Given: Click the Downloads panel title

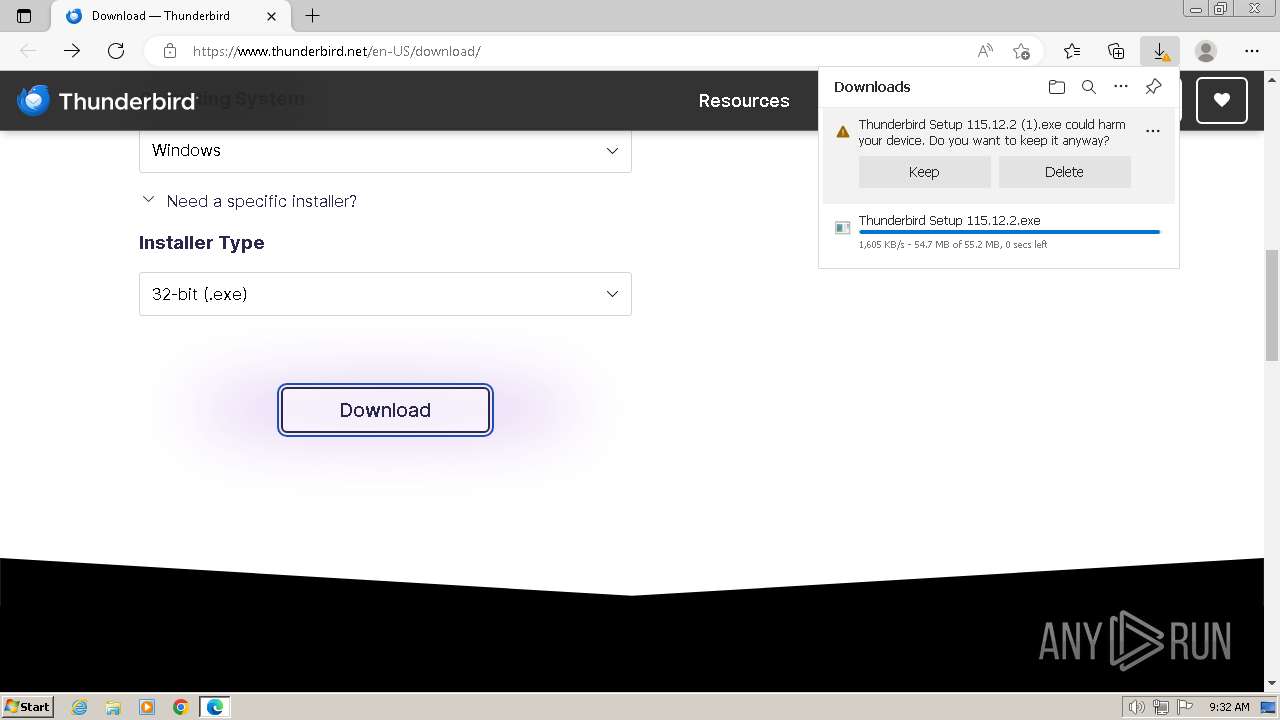Looking at the screenshot, I should coord(872,87).
